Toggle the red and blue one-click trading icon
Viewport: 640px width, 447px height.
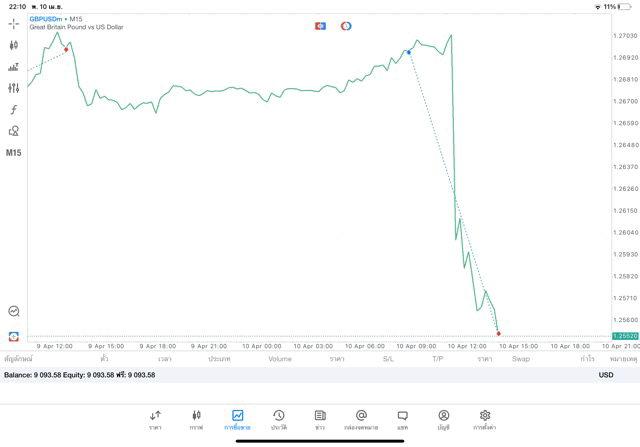(x=320, y=26)
